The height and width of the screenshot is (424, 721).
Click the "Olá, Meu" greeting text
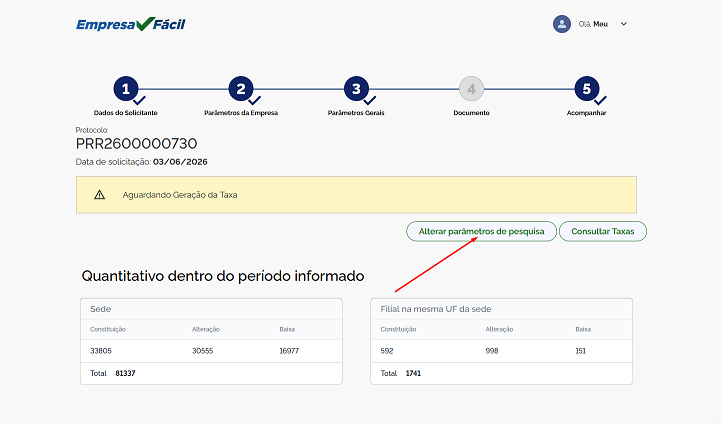[x=593, y=24]
